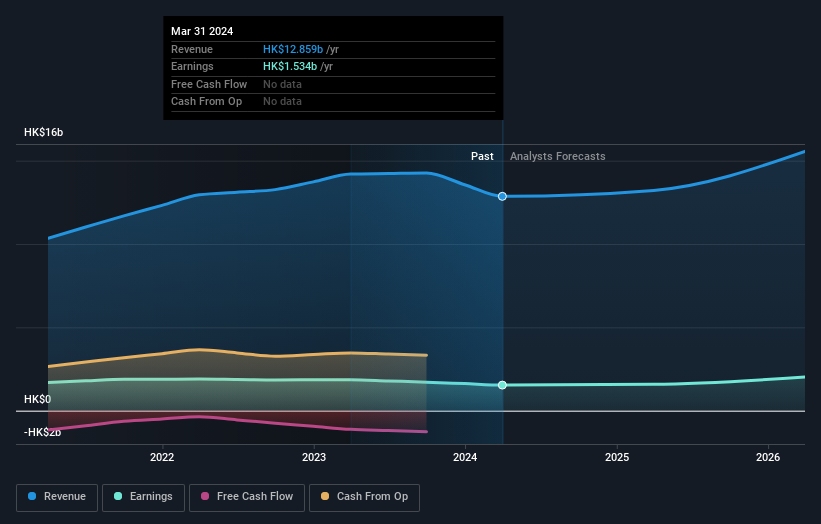Toggle the Revenue legend button
This screenshot has height=524, width=821.
[57, 497]
